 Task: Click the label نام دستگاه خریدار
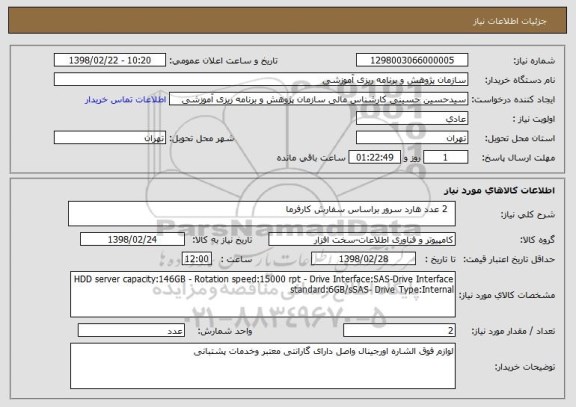pos(520,80)
